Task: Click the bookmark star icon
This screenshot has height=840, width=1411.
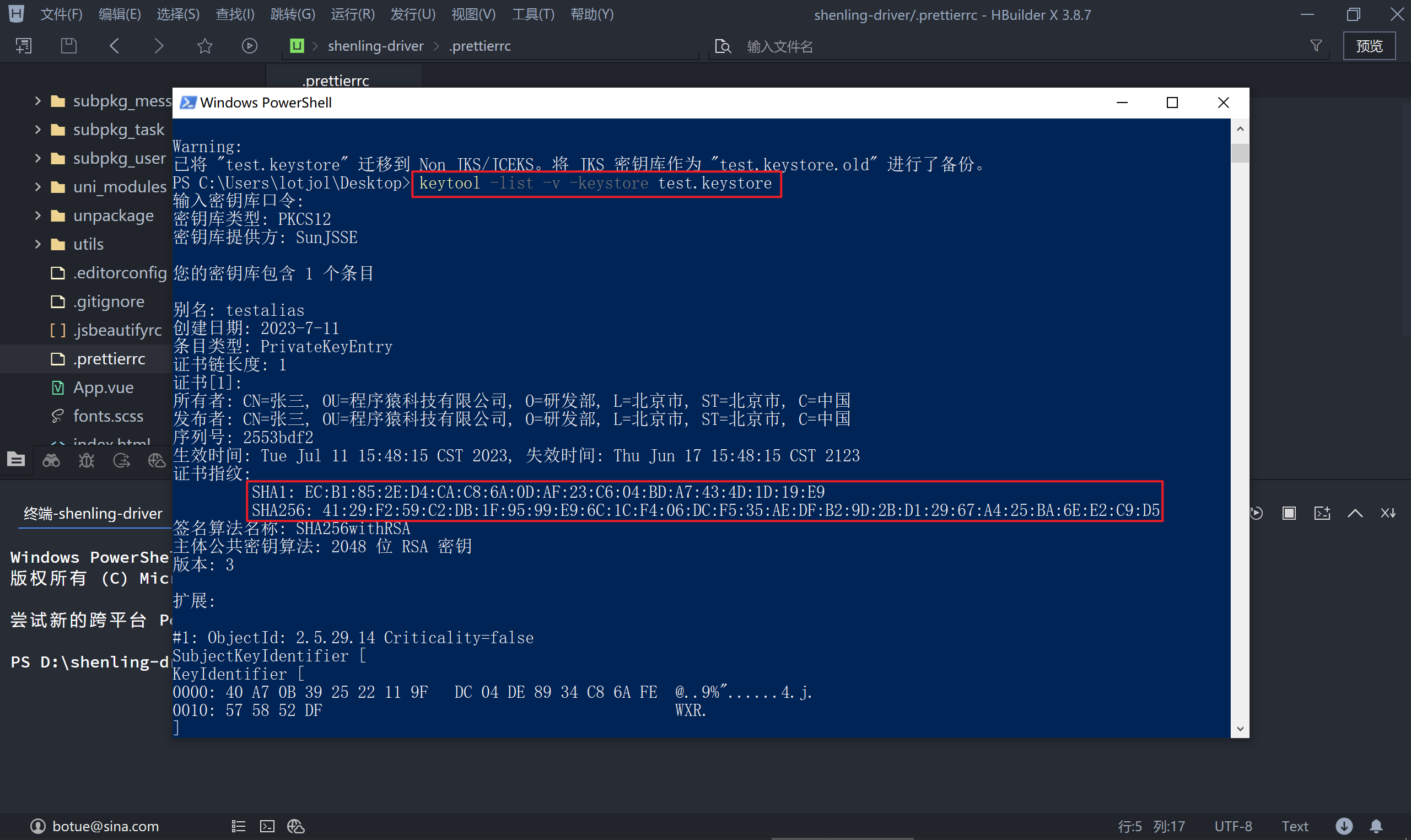Action: click(204, 46)
